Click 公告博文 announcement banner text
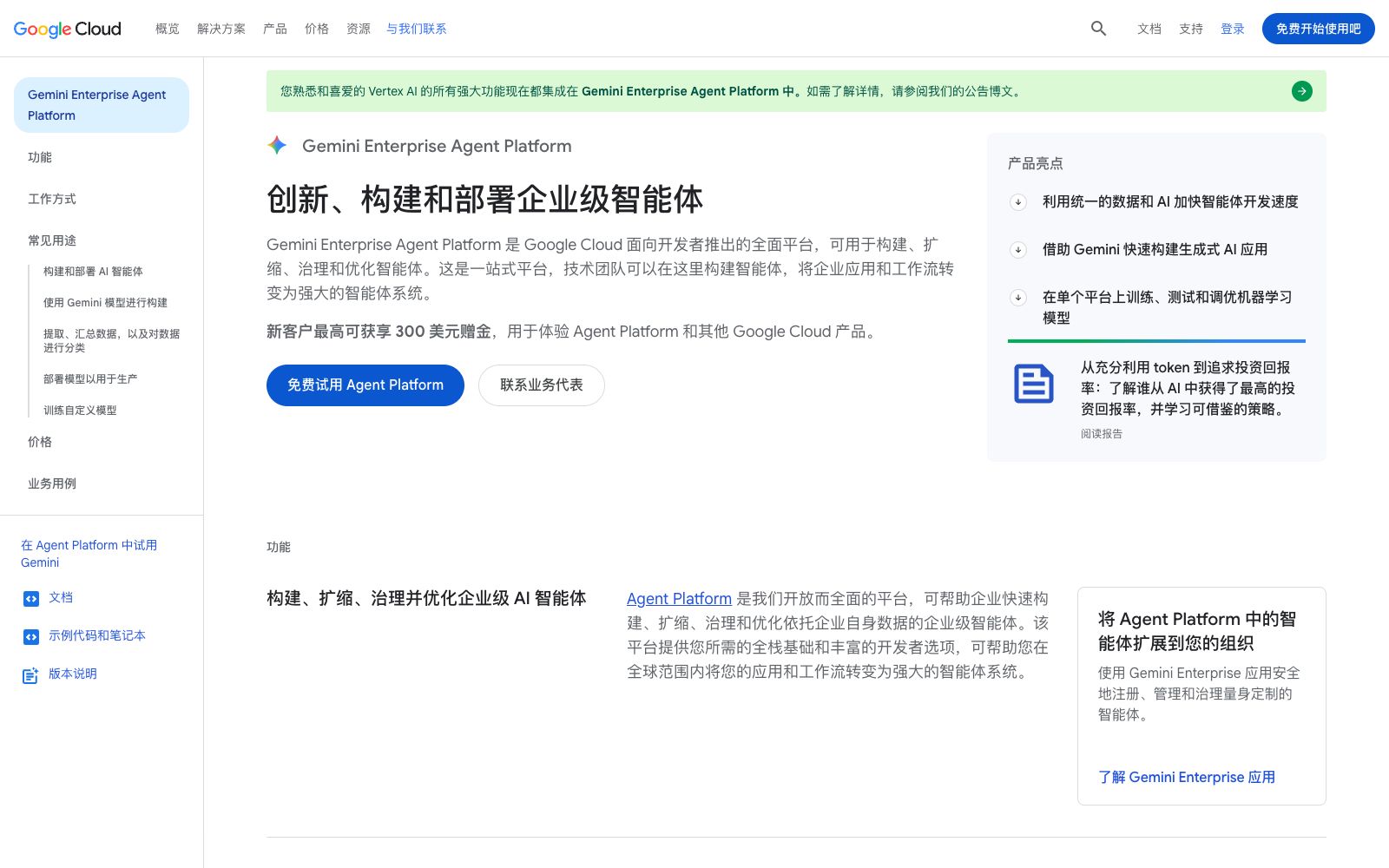1389x868 pixels. tap(989, 91)
